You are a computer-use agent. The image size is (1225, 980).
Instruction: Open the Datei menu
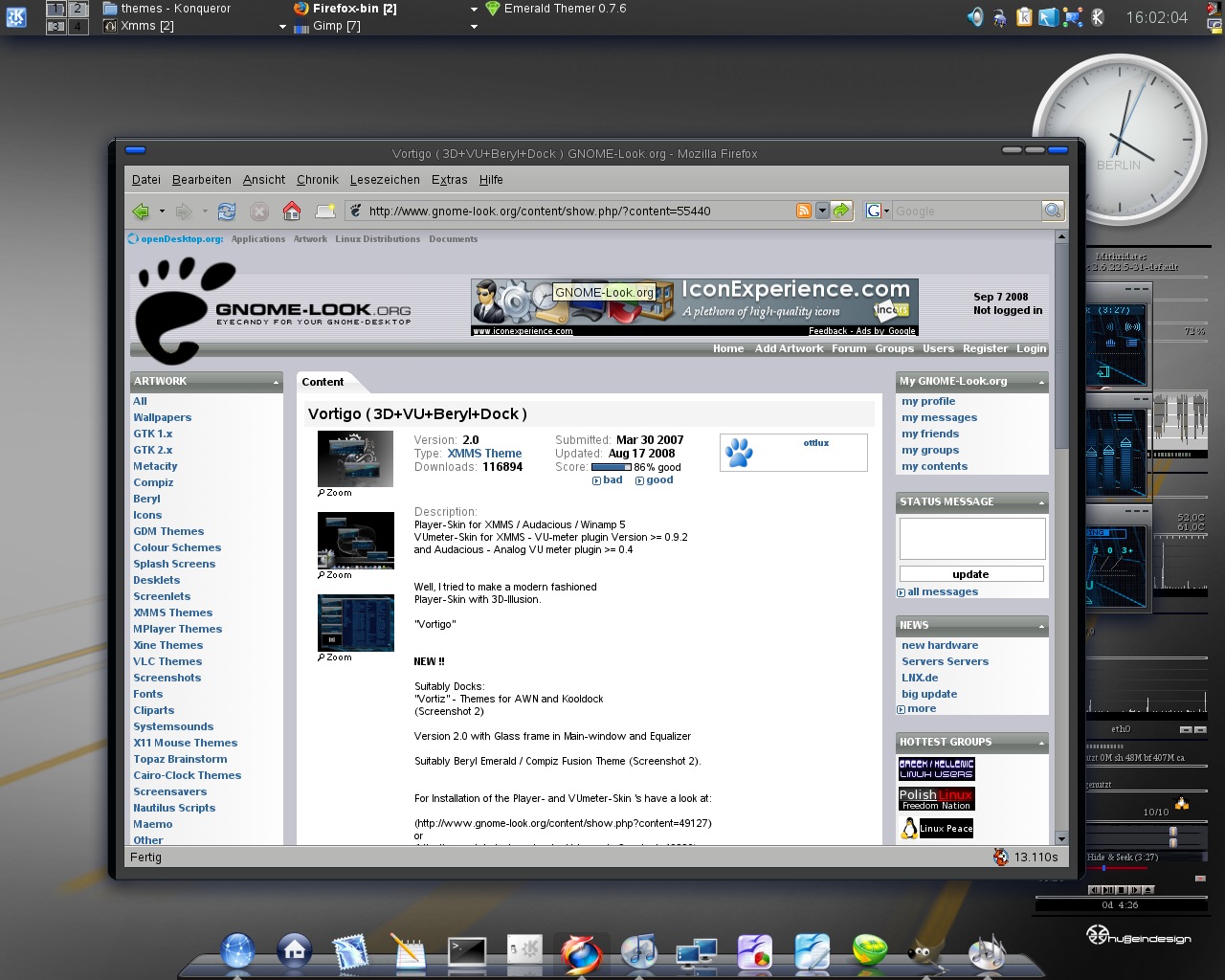146,180
